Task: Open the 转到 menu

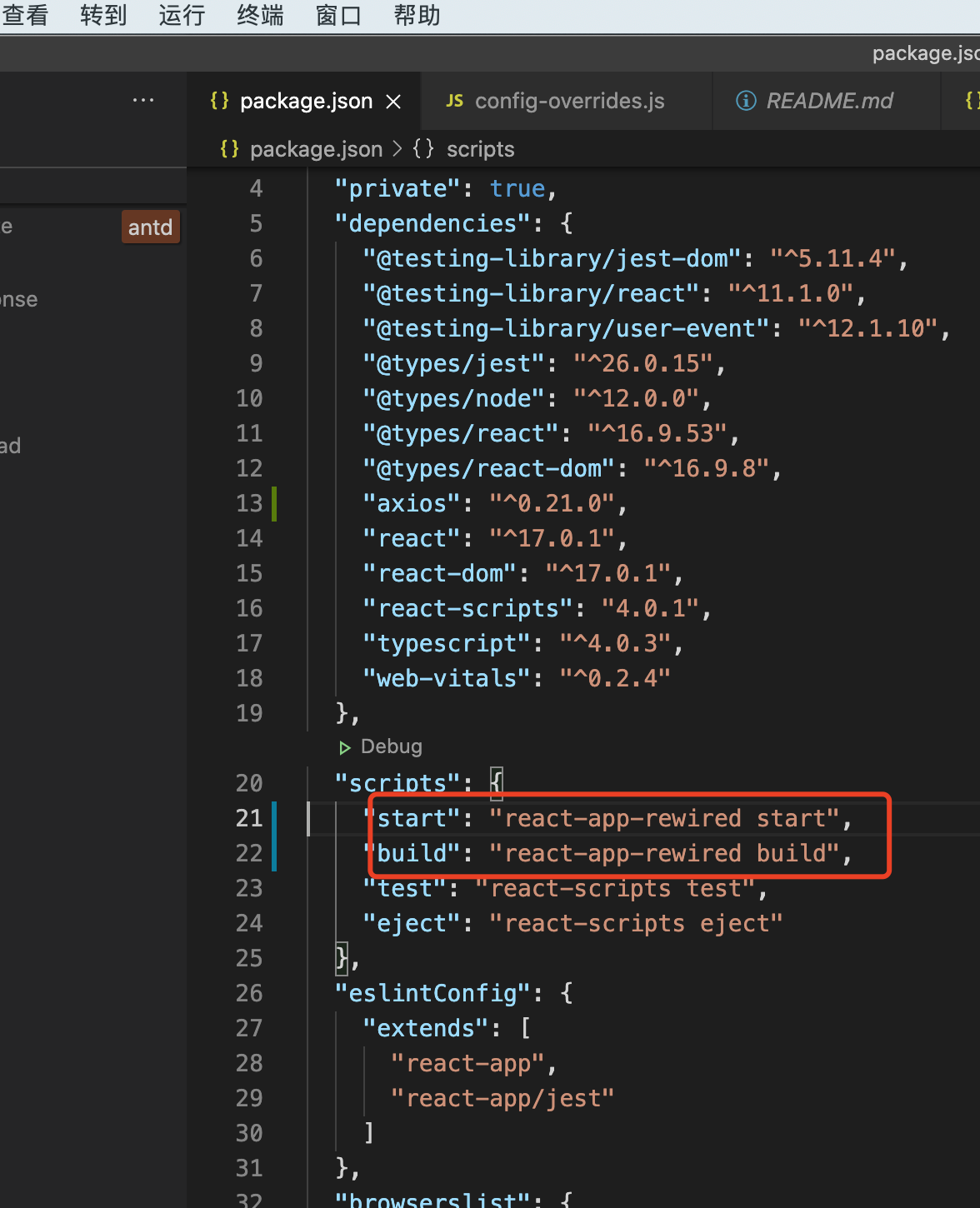Action: pos(103,15)
